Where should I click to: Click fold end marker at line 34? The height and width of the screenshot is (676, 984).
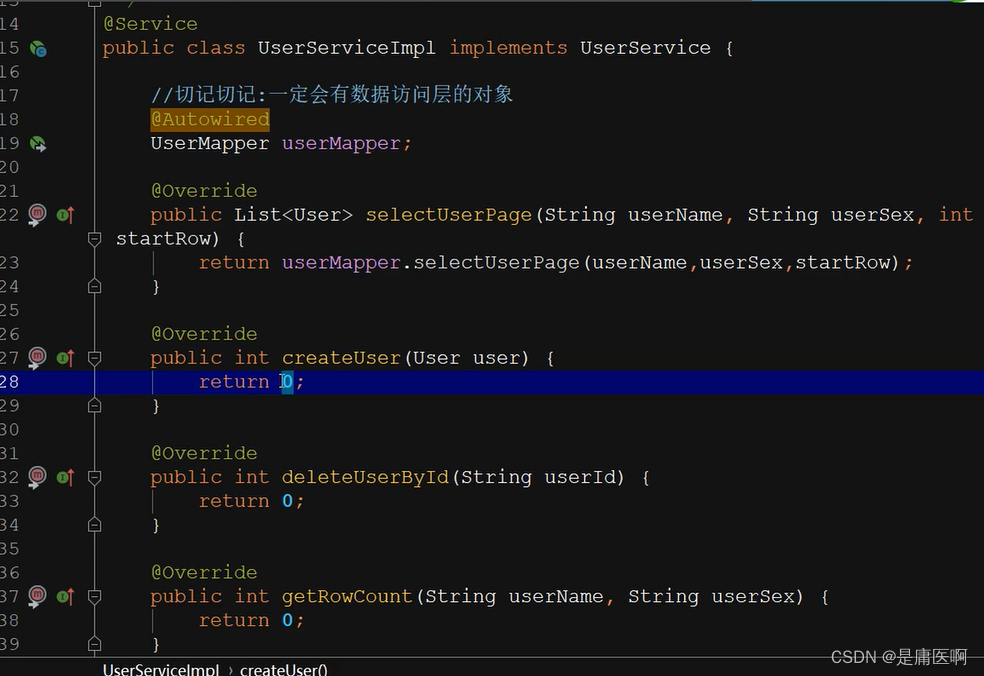pyautogui.click(x=94, y=525)
